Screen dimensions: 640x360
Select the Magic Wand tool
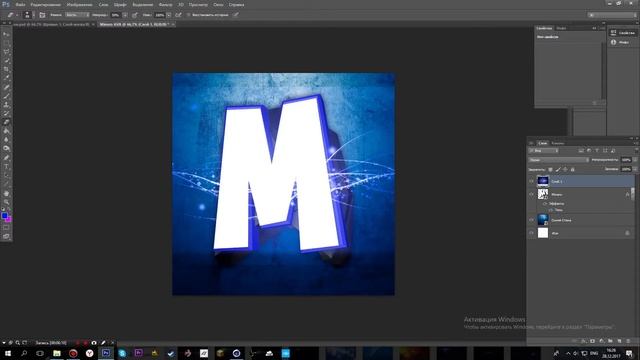point(6,60)
